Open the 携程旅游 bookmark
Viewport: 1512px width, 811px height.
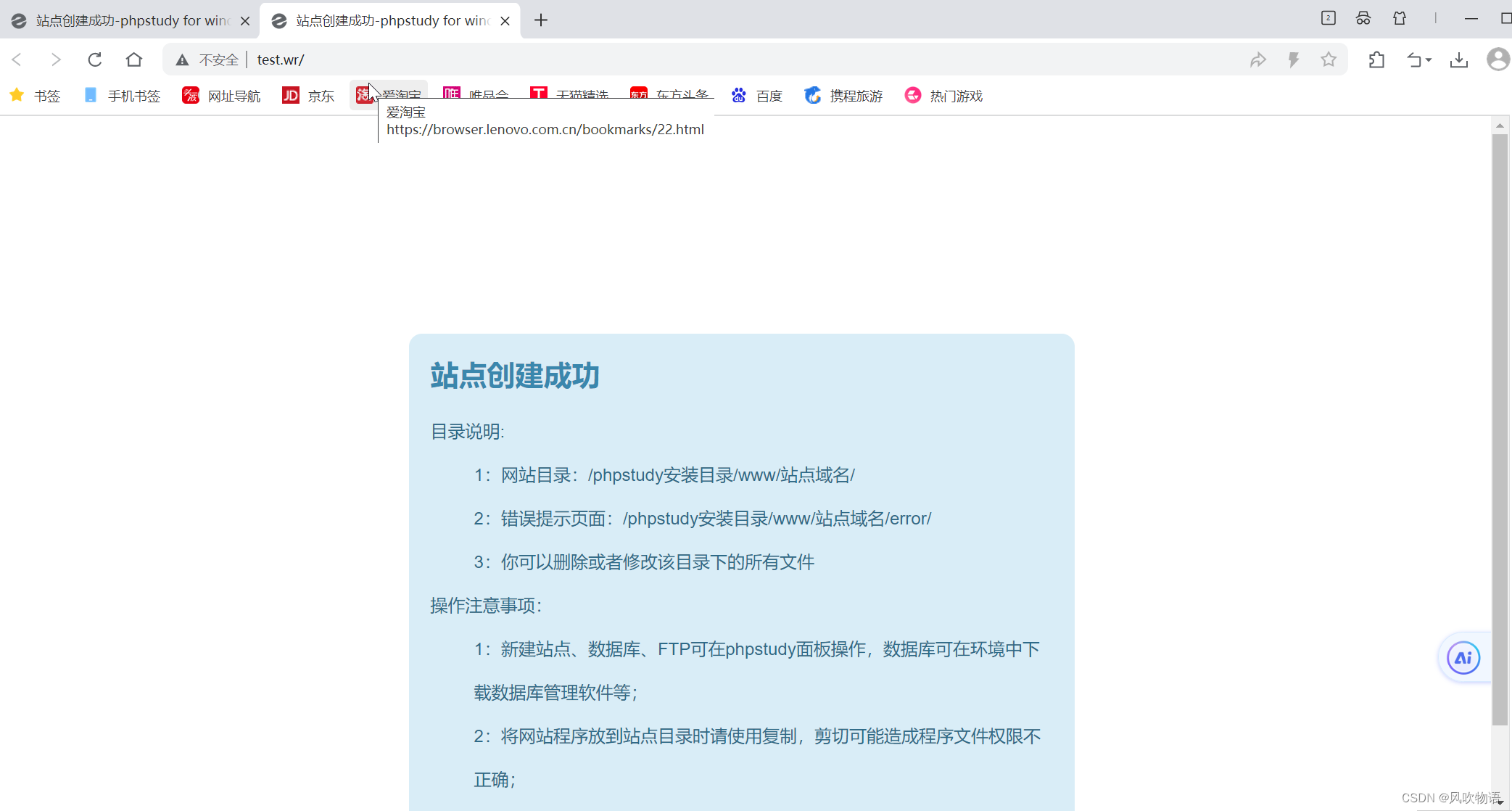click(844, 96)
